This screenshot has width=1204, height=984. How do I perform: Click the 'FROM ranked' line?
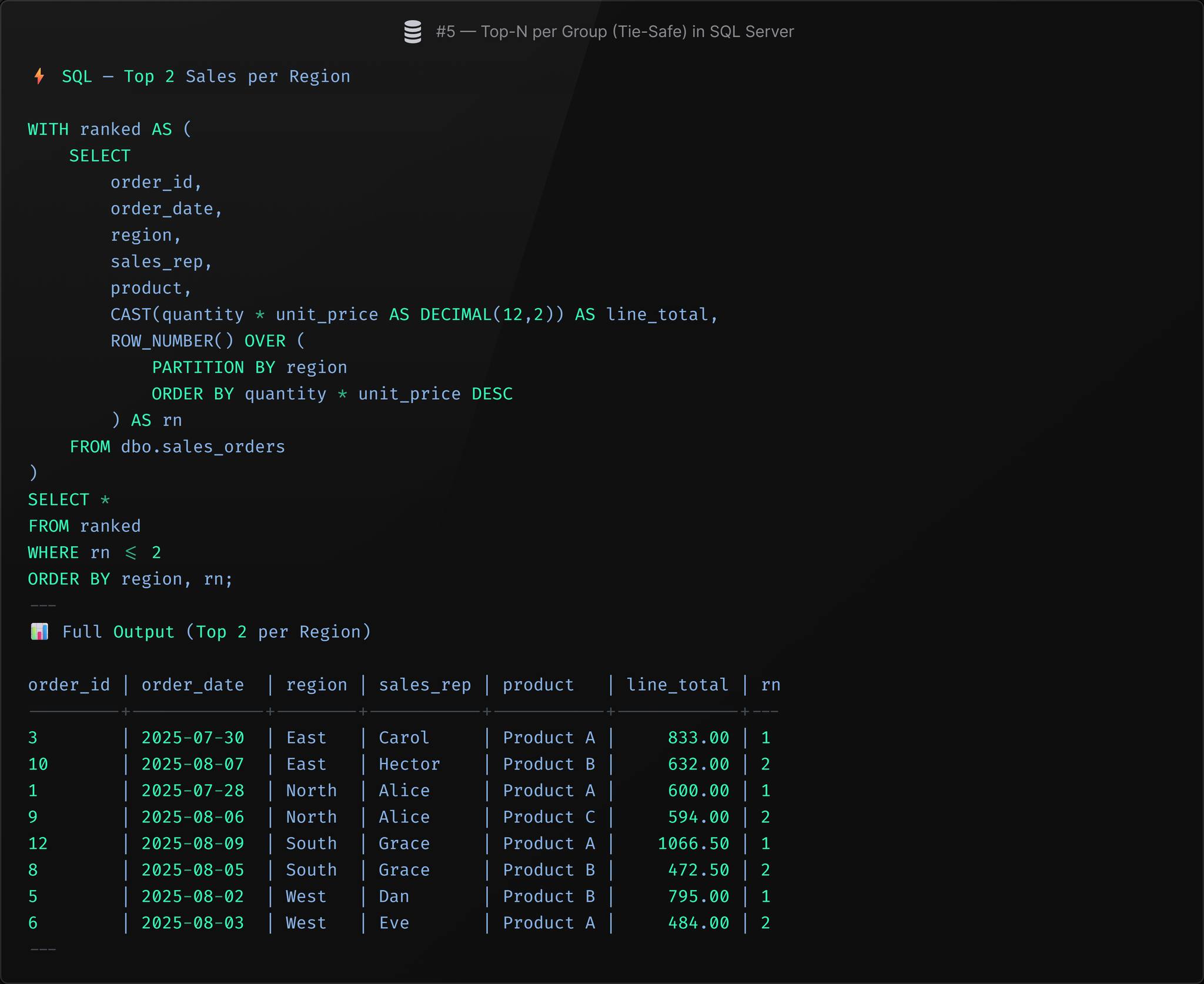click(x=85, y=526)
